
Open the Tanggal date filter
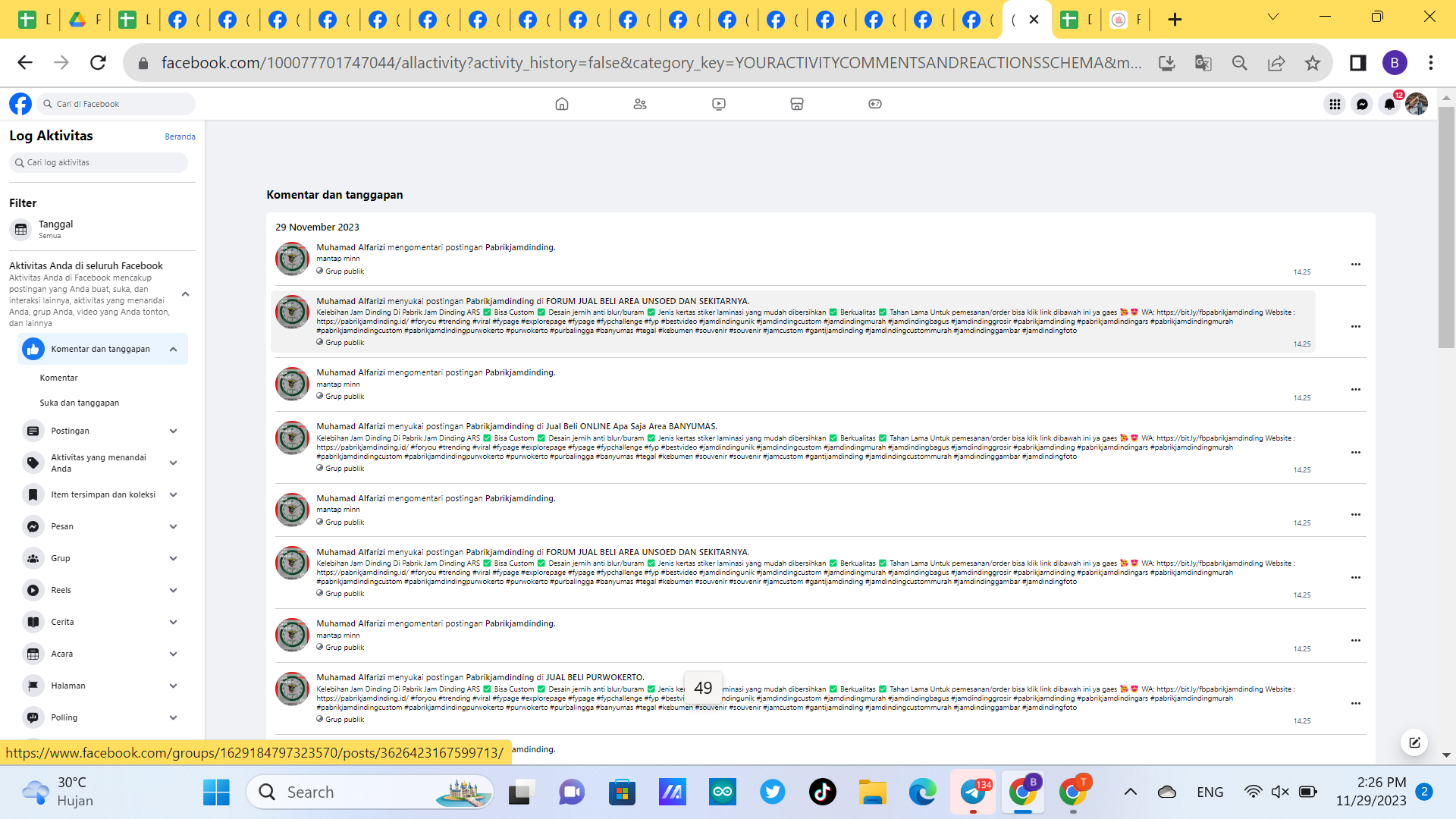coord(55,228)
